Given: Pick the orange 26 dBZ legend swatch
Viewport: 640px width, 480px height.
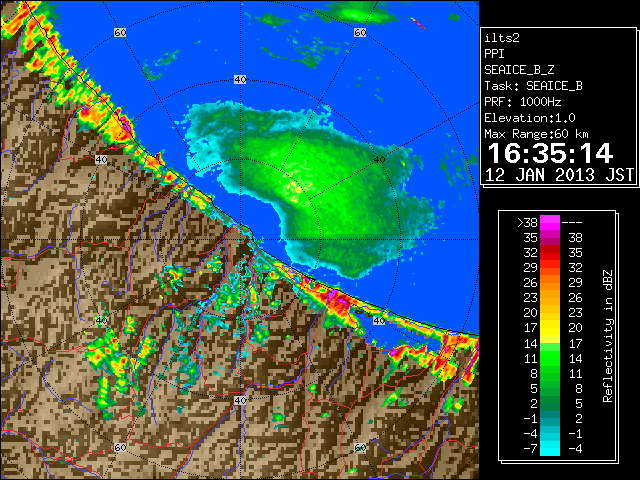Looking at the screenshot, I should click(550, 282).
